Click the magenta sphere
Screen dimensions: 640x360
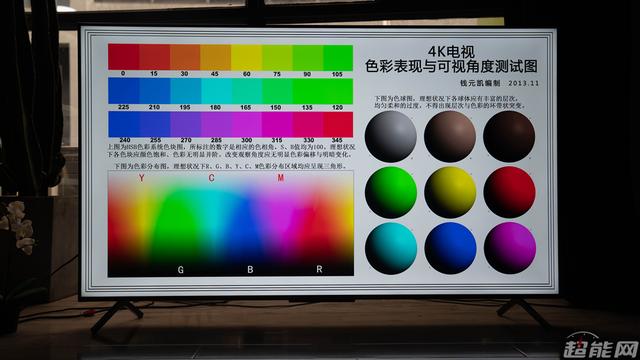[510, 248]
